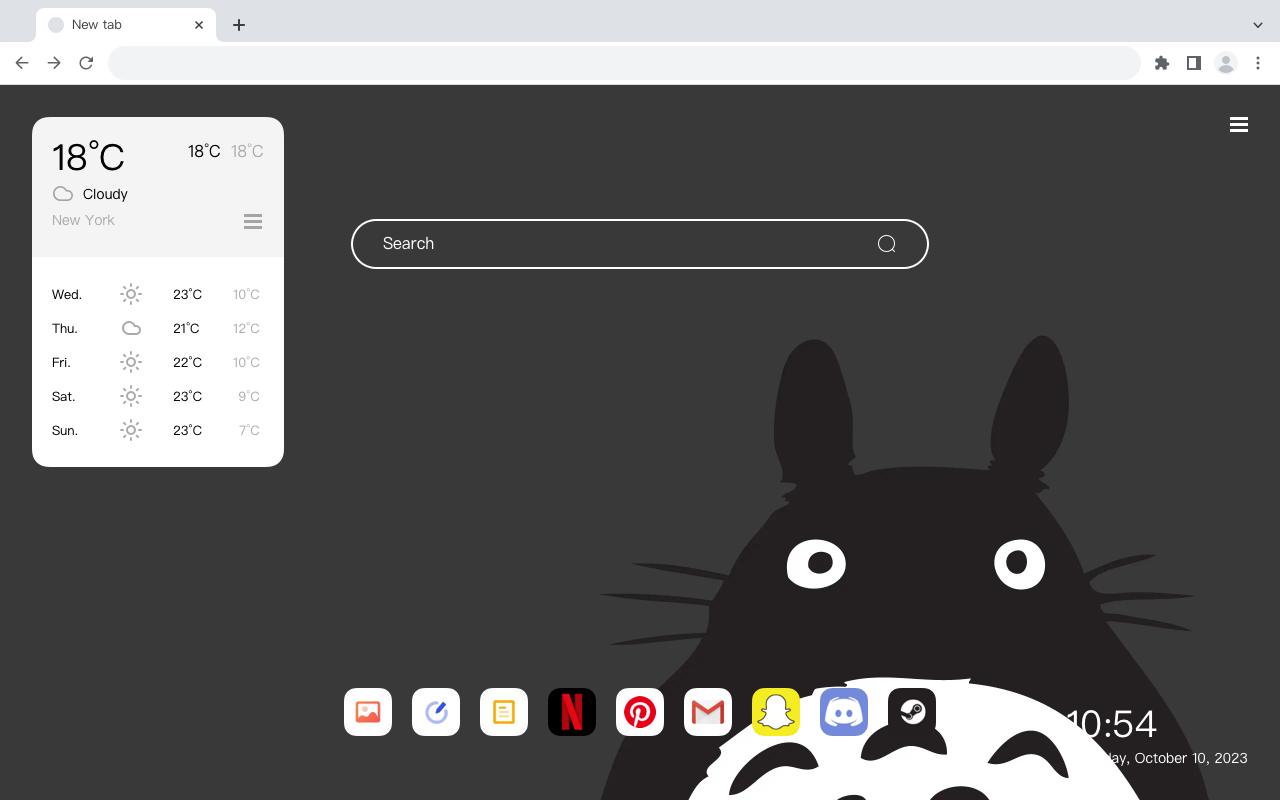Click the Extensions puzzle icon
Viewport: 1280px width, 800px height.
coord(1162,63)
